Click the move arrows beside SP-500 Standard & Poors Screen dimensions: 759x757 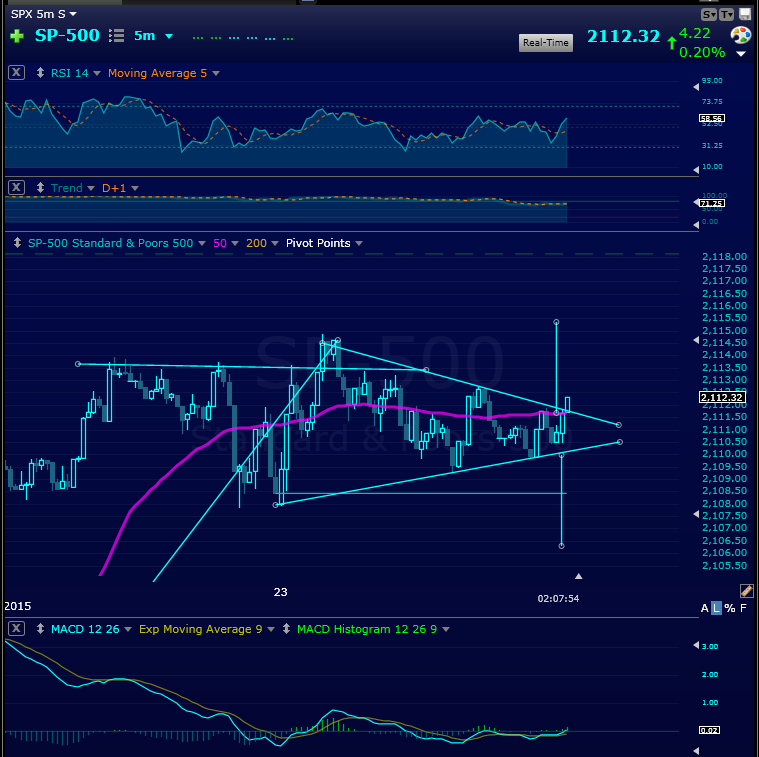17,242
